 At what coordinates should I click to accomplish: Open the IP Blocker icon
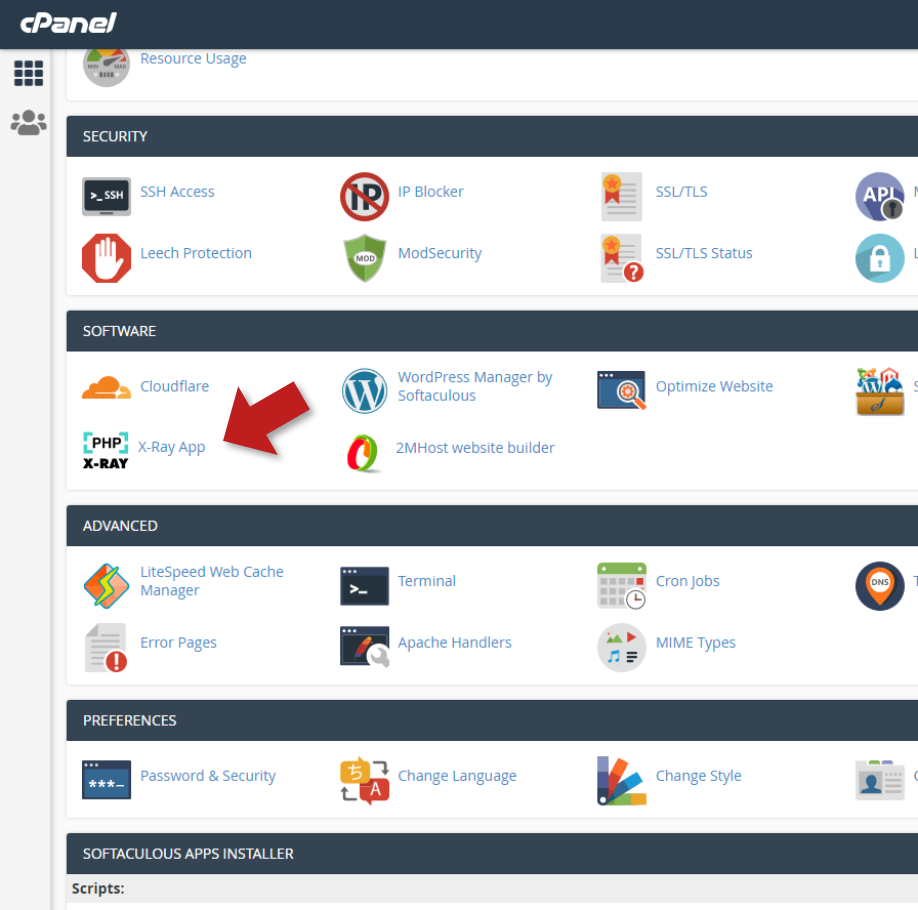point(364,196)
